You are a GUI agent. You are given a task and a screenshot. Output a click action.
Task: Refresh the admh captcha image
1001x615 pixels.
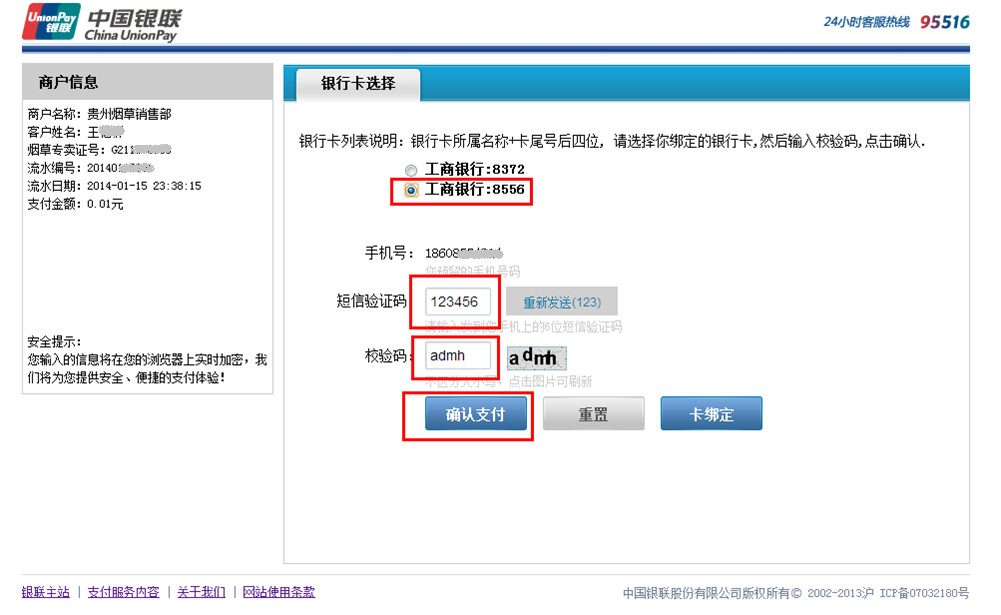click(536, 358)
